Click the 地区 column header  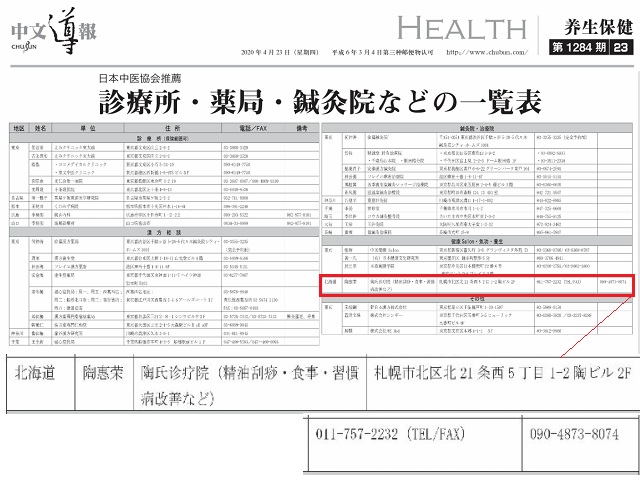(19, 128)
